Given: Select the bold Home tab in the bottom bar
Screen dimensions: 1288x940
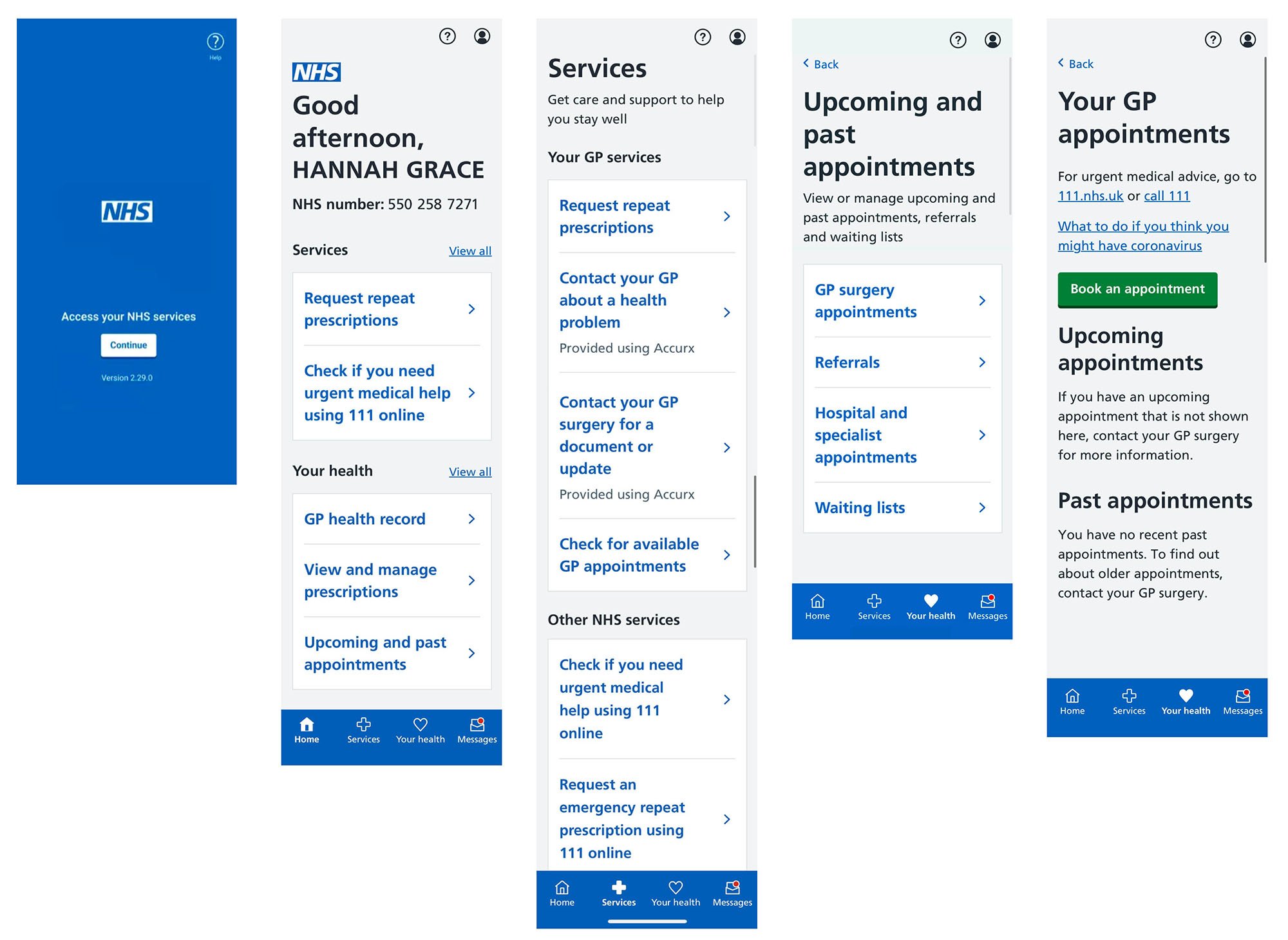Looking at the screenshot, I should click(x=307, y=730).
